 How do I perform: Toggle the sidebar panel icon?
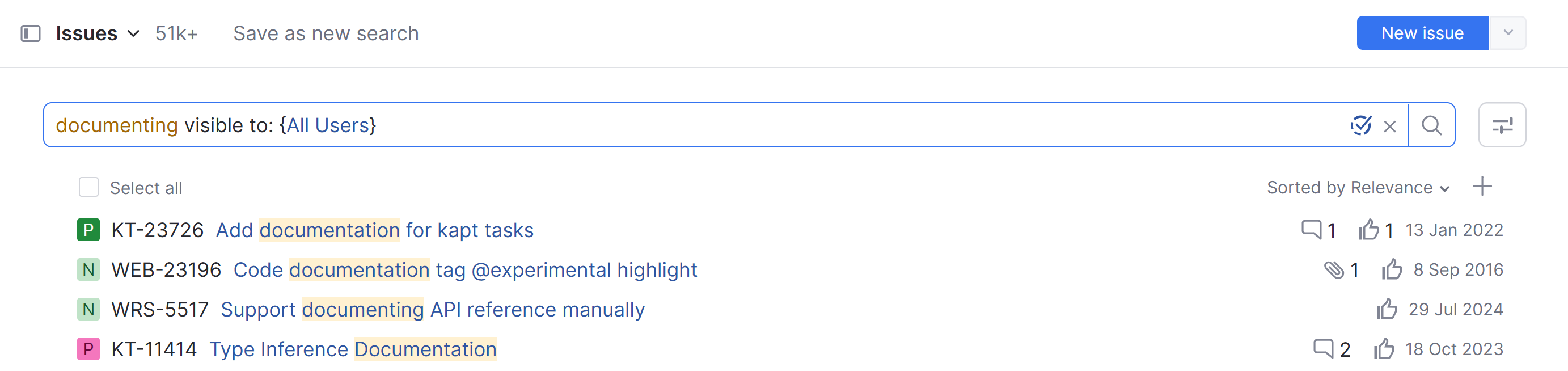(x=31, y=33)
